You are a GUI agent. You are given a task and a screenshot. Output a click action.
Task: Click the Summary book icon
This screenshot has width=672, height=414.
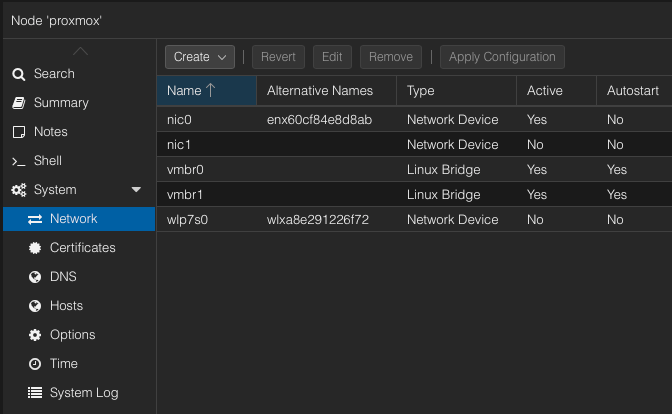coord(18,103)
